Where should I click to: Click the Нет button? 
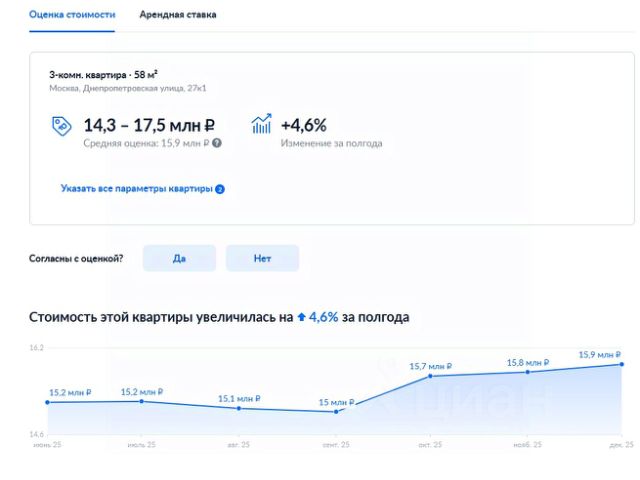[x=262, y=258]
